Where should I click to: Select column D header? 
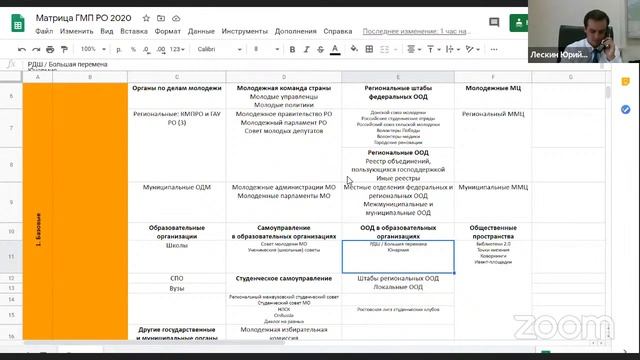click(x=284, y=77)
